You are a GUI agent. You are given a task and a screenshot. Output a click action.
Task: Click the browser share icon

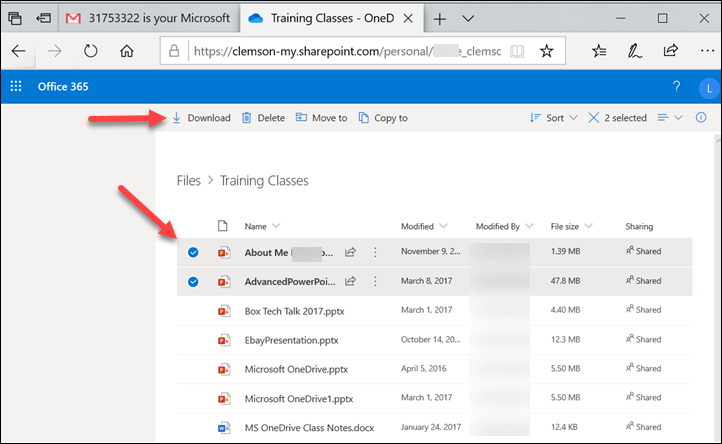pos(670,50)
